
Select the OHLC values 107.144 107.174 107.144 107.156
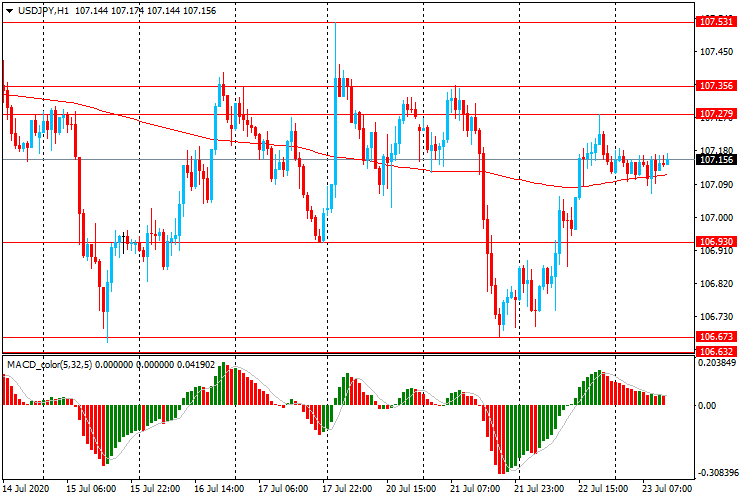pyautogui.click(x=145, y=10)
